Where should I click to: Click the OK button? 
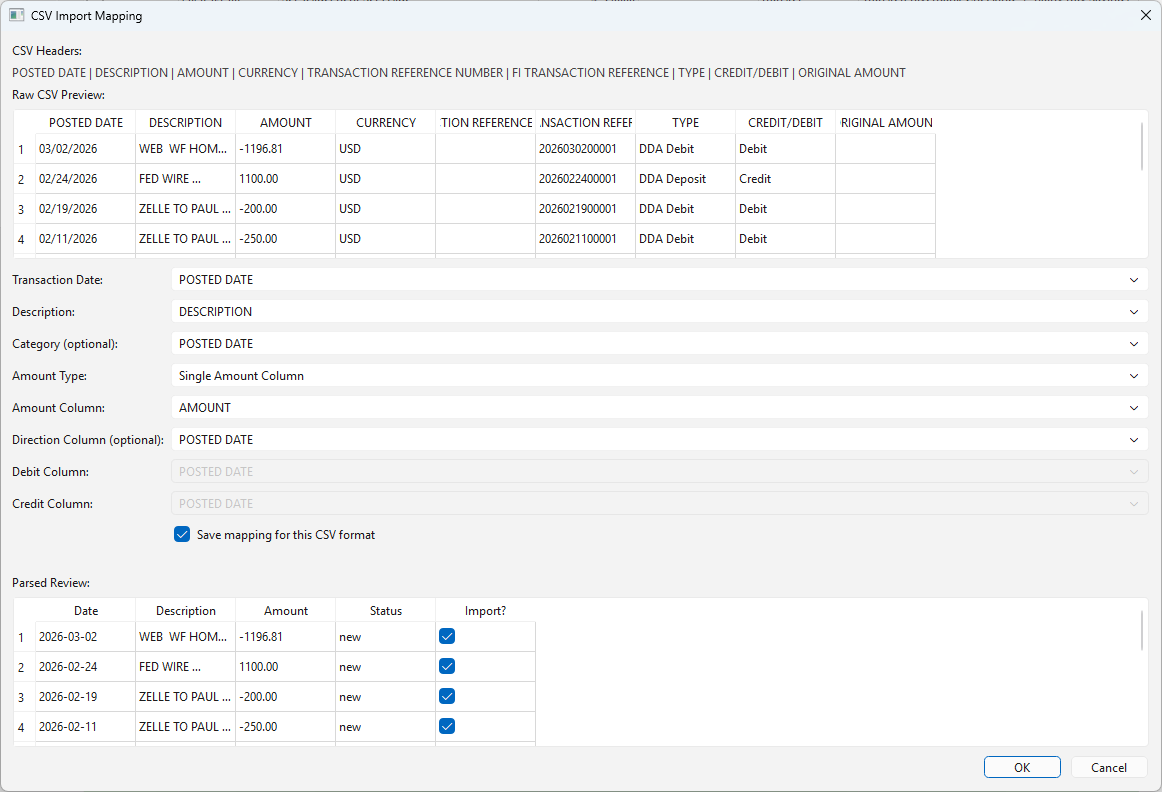[1022, 767]
